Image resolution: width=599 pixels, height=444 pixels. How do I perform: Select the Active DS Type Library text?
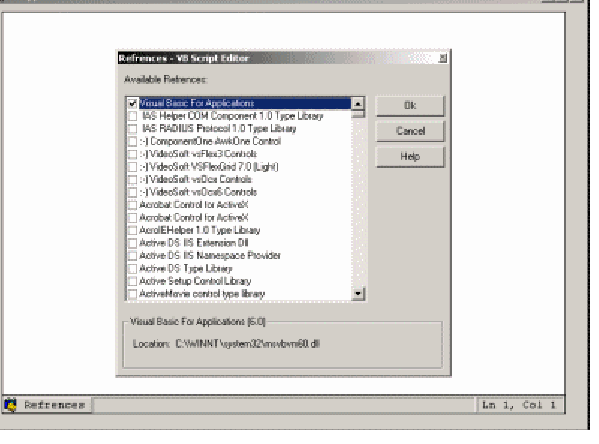point(186,268)
